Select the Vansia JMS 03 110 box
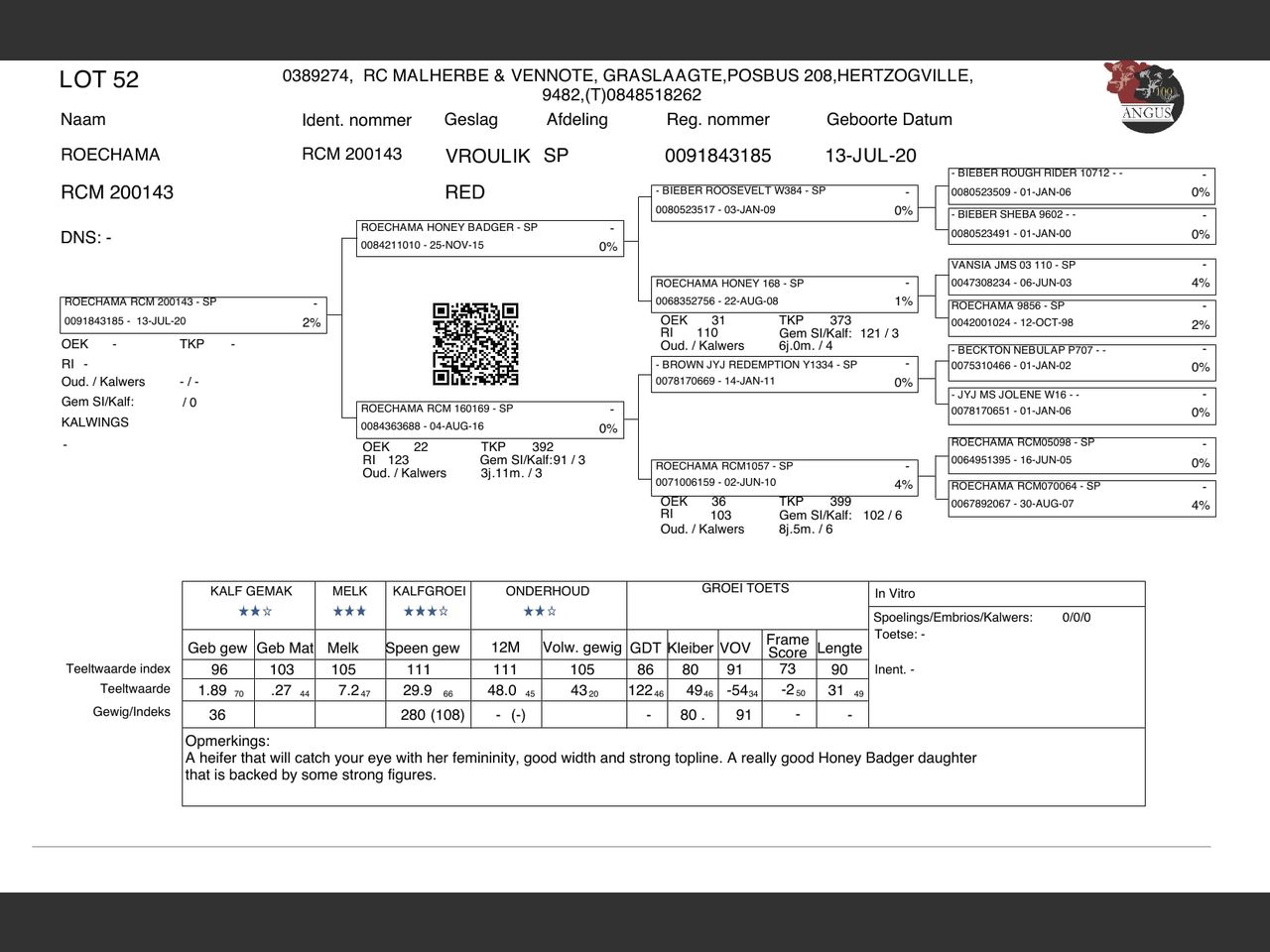Viewport: 1270px width, 952px height. click(1080, 275)
